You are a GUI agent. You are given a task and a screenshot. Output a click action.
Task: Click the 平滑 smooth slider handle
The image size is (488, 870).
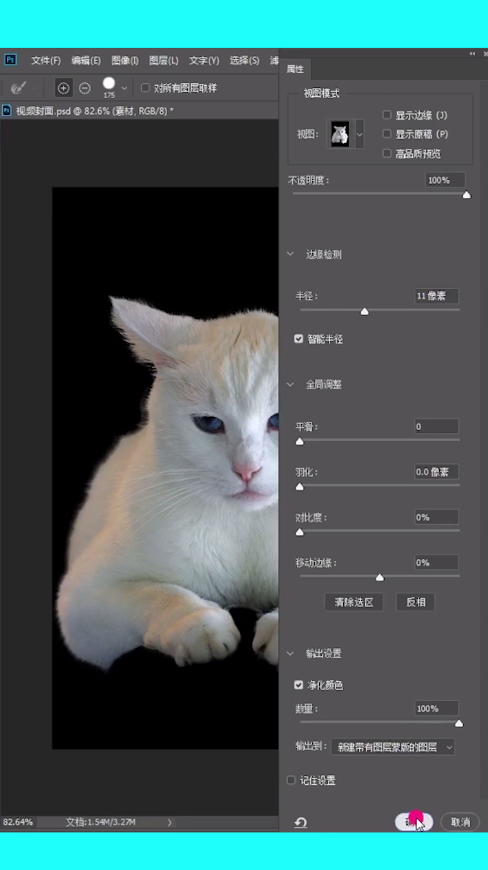click(299, 442)
